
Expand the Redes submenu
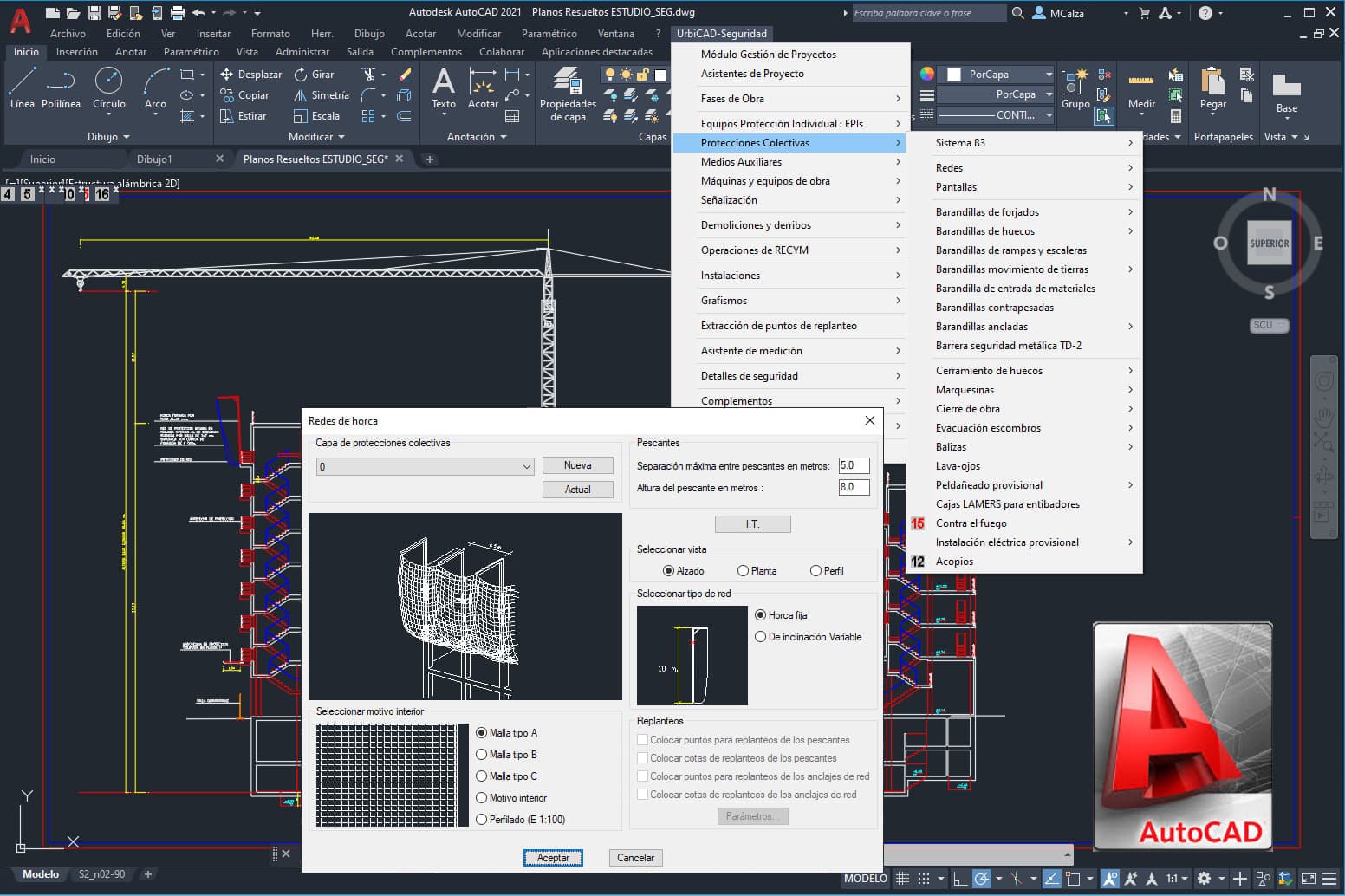1034,168
